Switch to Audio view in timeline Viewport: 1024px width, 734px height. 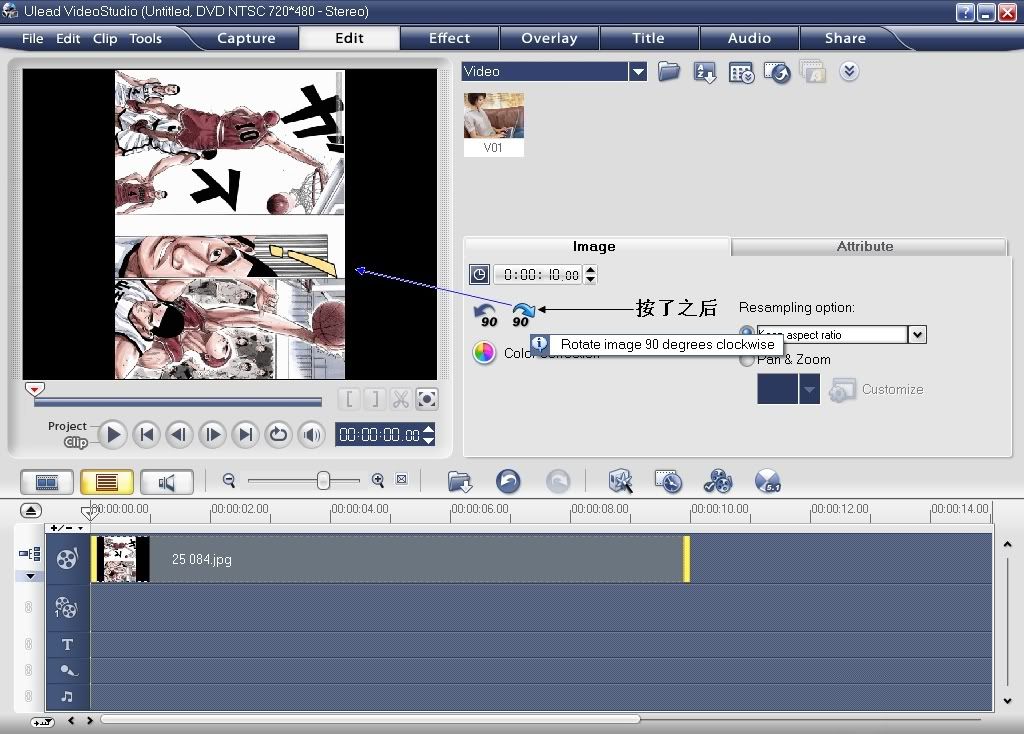pos(166,482)
